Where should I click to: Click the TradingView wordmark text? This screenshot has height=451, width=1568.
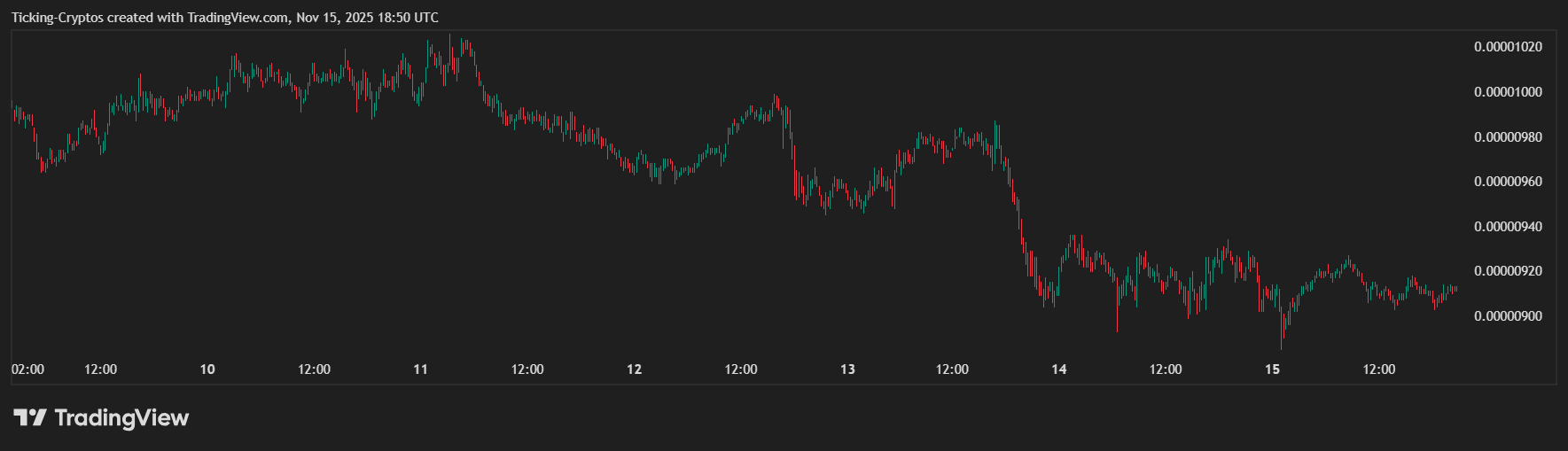tap(121, 417)
